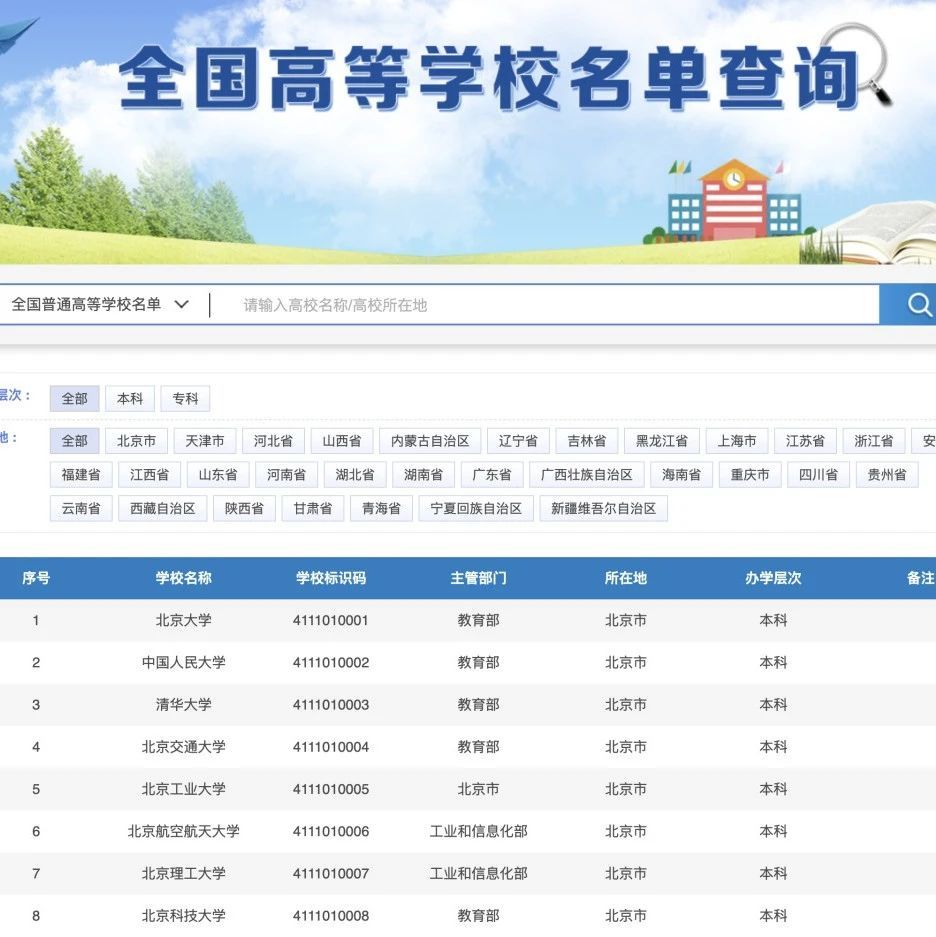
Task: Choose the 吉林省 region filter
Action: [587, 441]
